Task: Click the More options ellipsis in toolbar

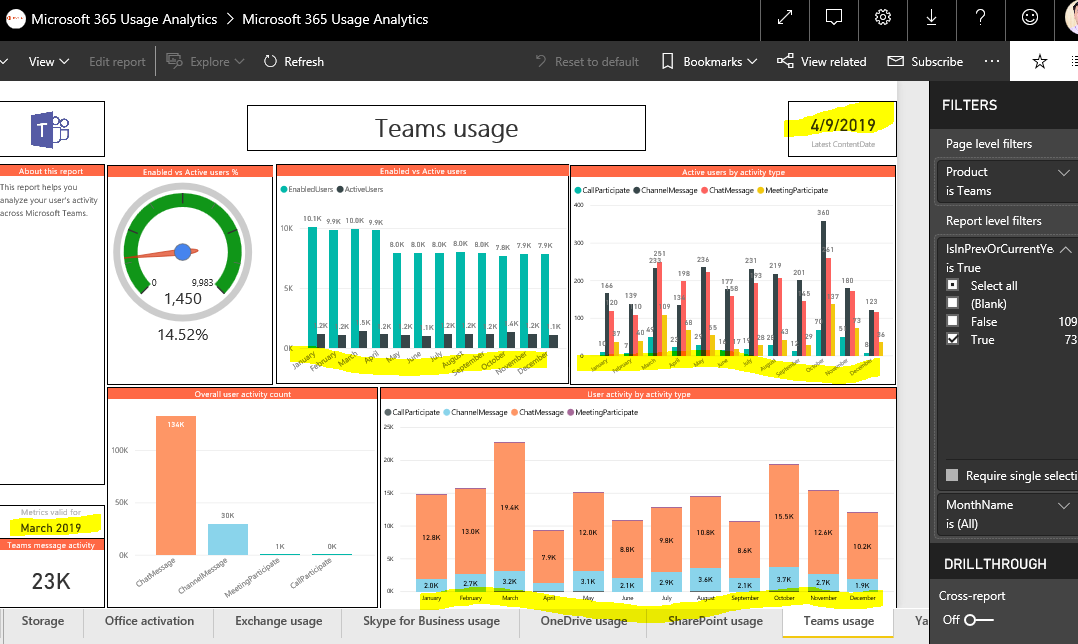Action: (x=991, y=61)
